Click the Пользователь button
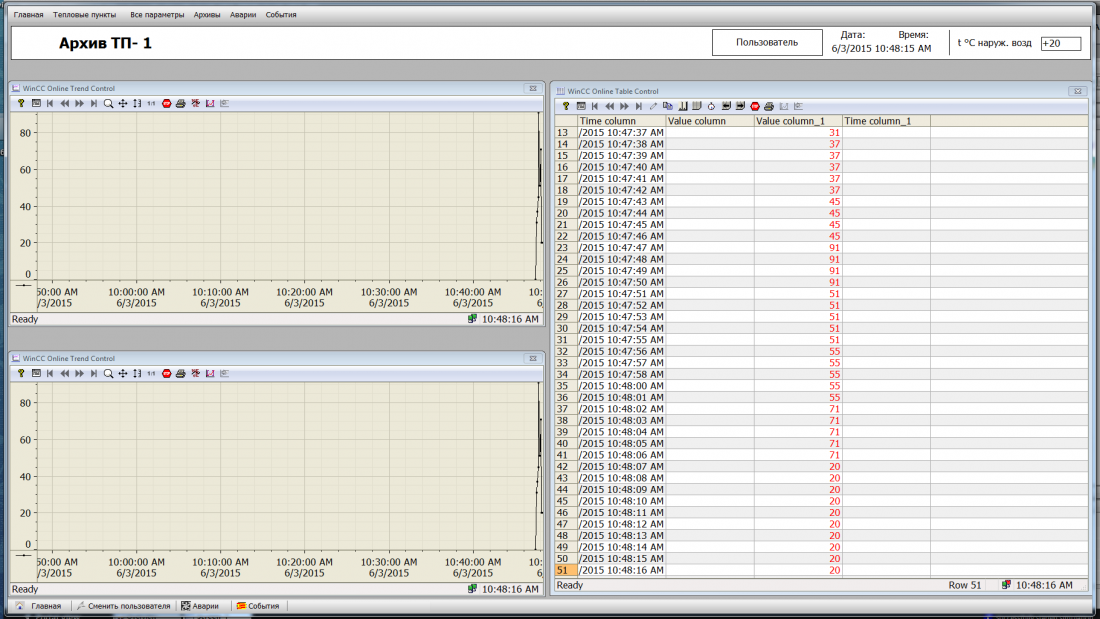 coord(767,43)
